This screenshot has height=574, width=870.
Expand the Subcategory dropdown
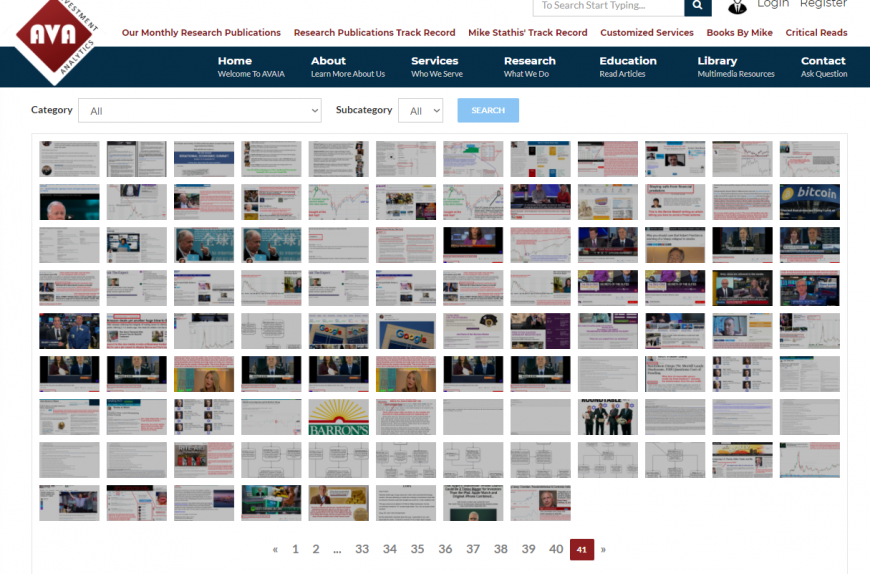click(x=420, y=111)
